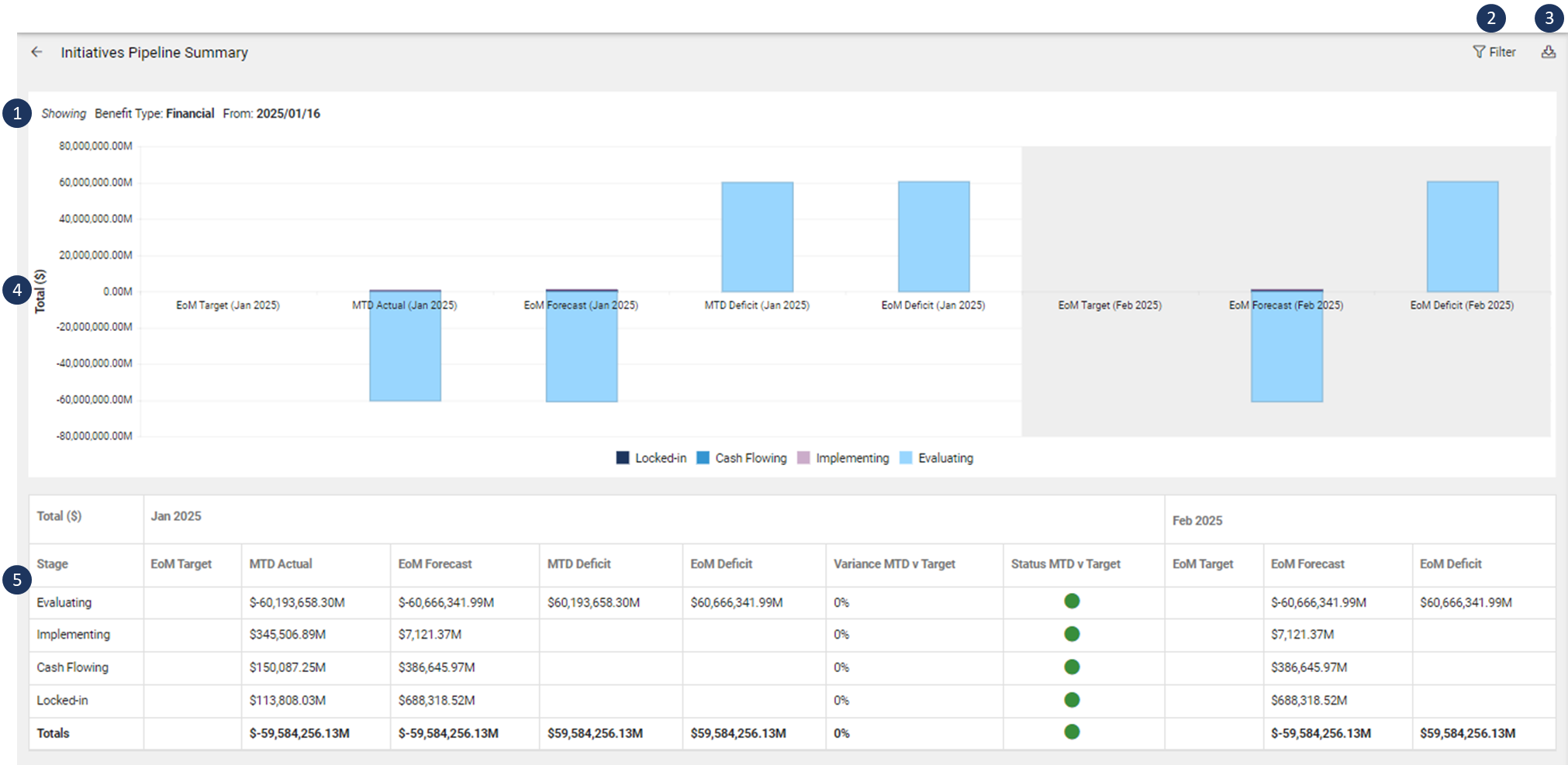
Task: Click the EoM Deficit (Feb 2025) bar
Action: tap(1463, 236)
